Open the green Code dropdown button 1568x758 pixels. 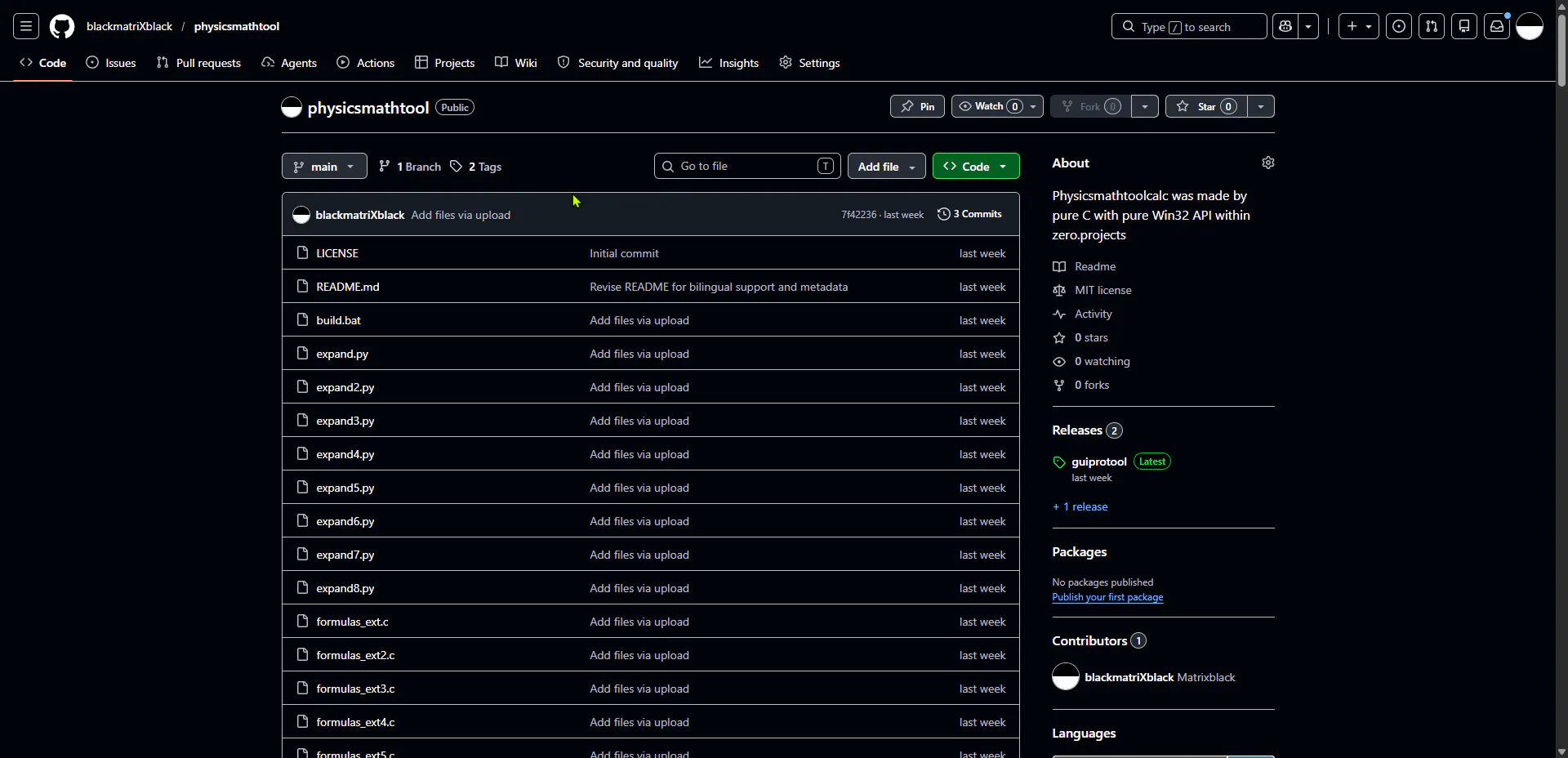click(x=976, y=166)
